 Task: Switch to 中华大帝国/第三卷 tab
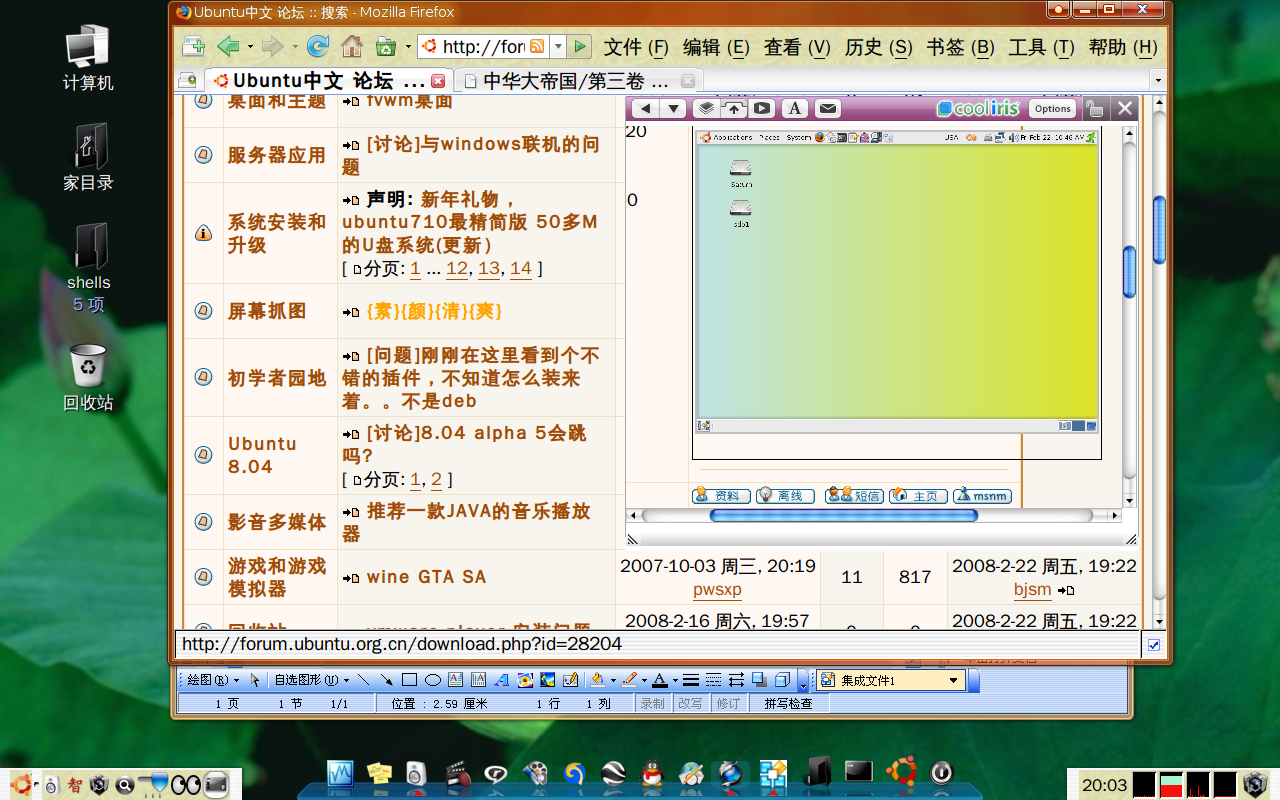(578, 81)
